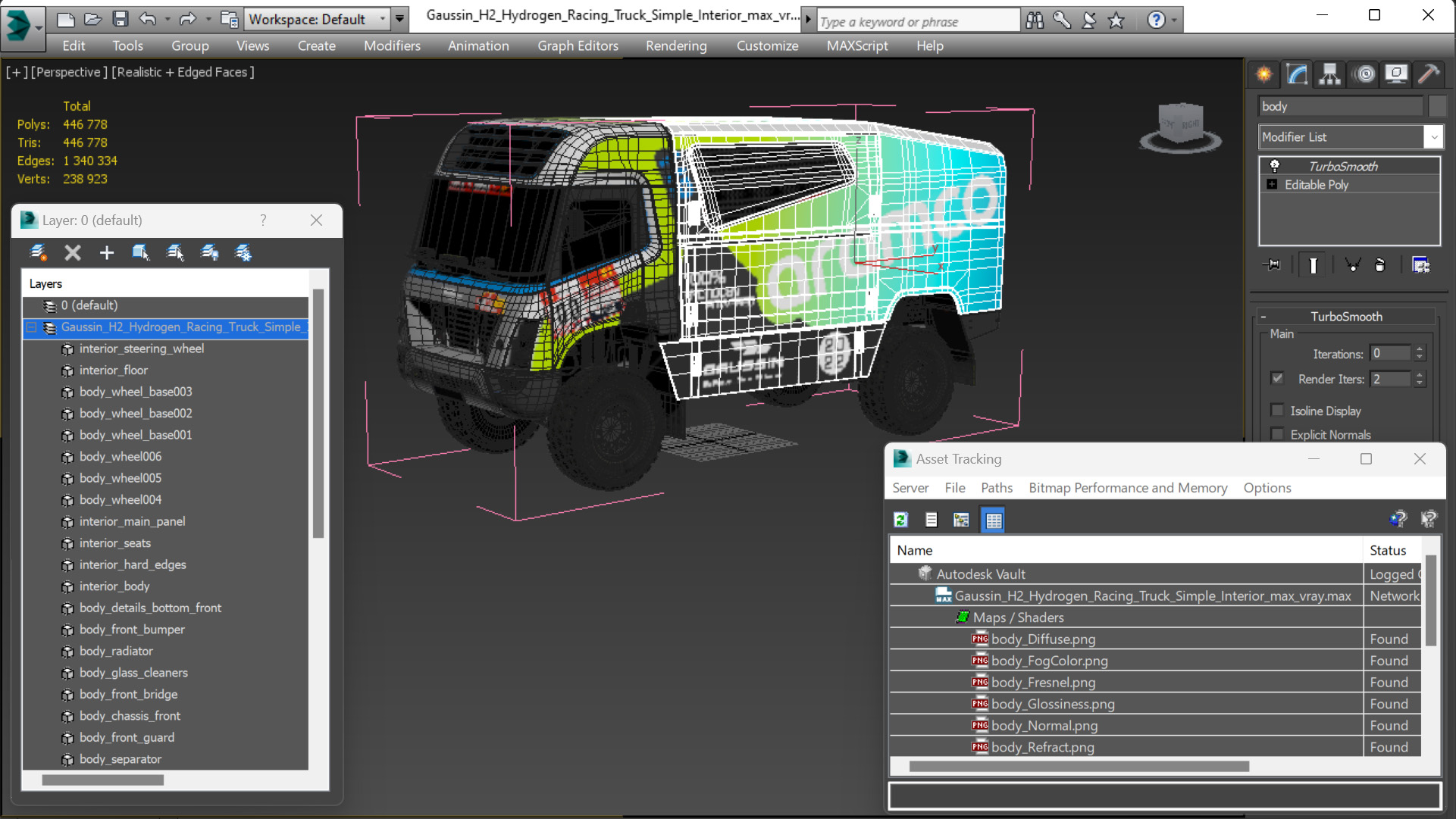Open the Paths menu in Asset Tracking
Viewport: 1456px width, 819px height.
tap(997, 488)
